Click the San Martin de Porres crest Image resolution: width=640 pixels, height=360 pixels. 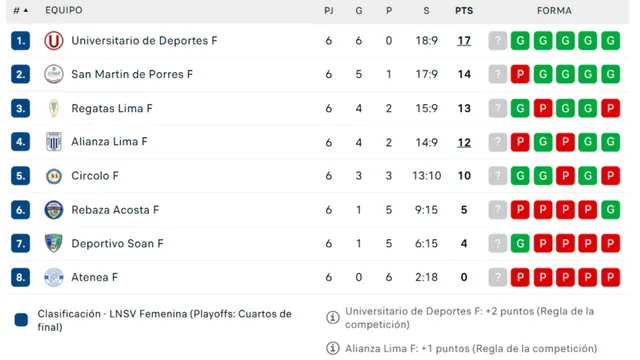tap(53, 74)
